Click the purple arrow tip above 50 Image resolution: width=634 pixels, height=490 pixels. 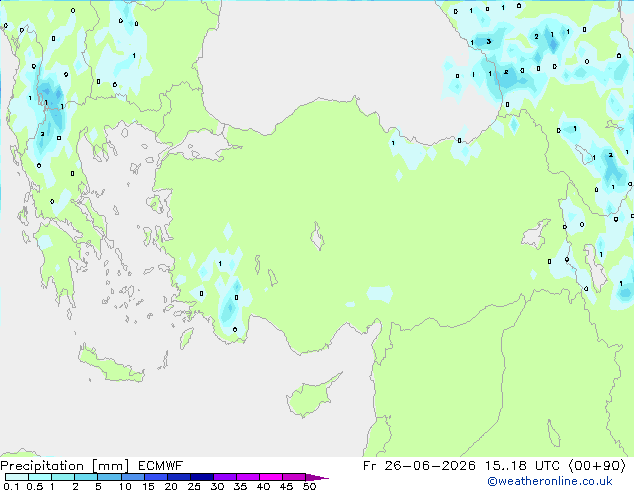(317, 477)
